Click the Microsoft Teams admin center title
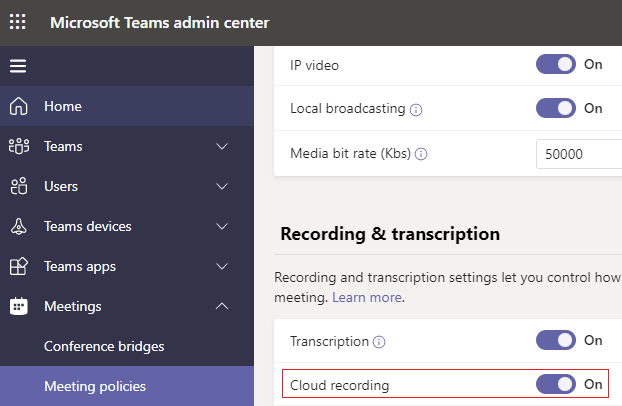Screen dimensions: 622x406 coord(159,23)
